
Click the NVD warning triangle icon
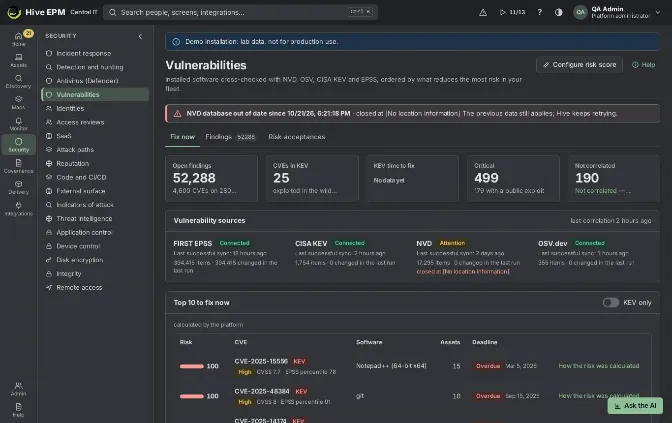[x=177, y=114]
